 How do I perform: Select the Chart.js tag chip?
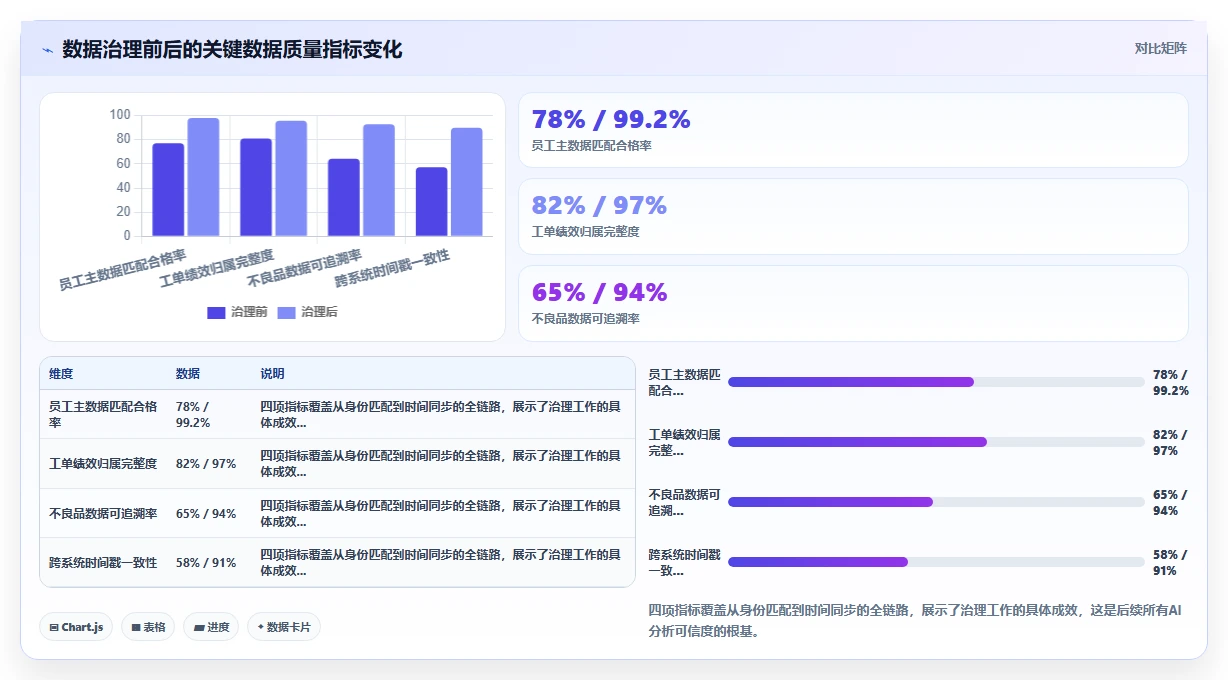click(77, 627)
